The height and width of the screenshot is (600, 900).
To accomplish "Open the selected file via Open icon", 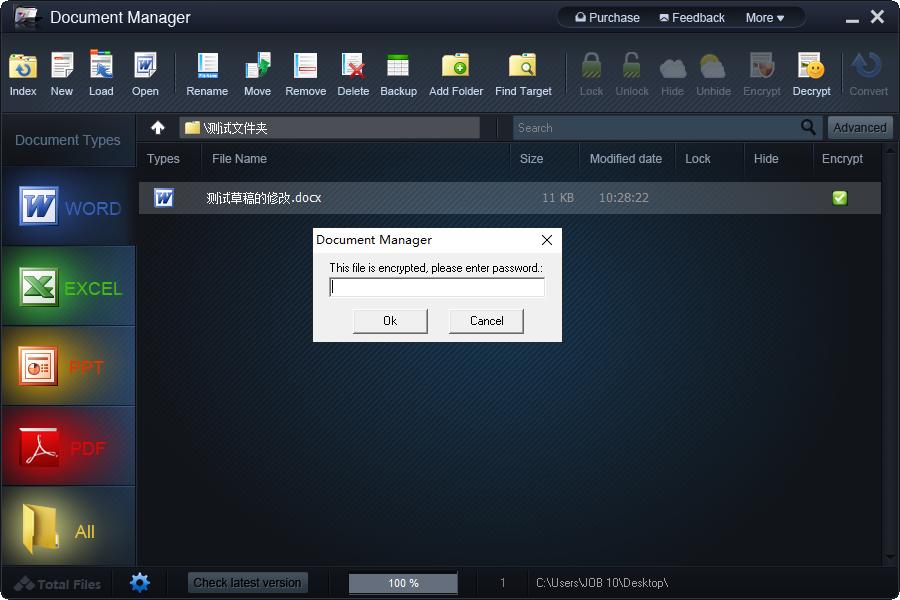I will click(145, 65).
